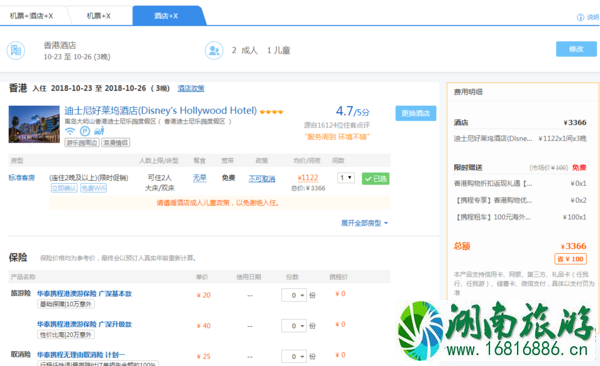This screenshot has width=600, height=366.
Task: Open Disney's Hollywood Hotel title link
Action: [160, 111]
